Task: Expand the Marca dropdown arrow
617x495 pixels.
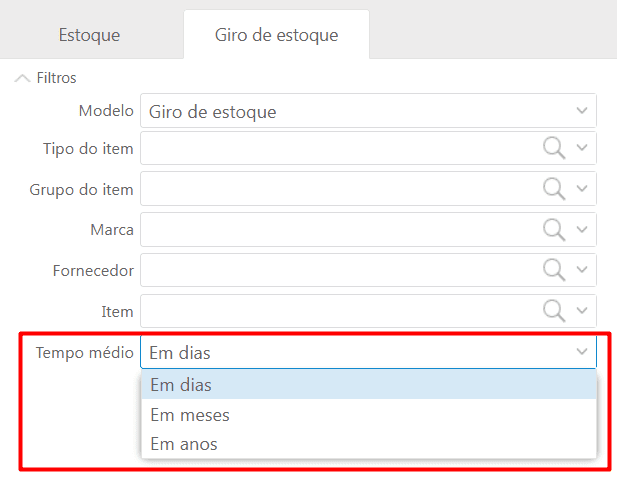Action: coord(582,229)
